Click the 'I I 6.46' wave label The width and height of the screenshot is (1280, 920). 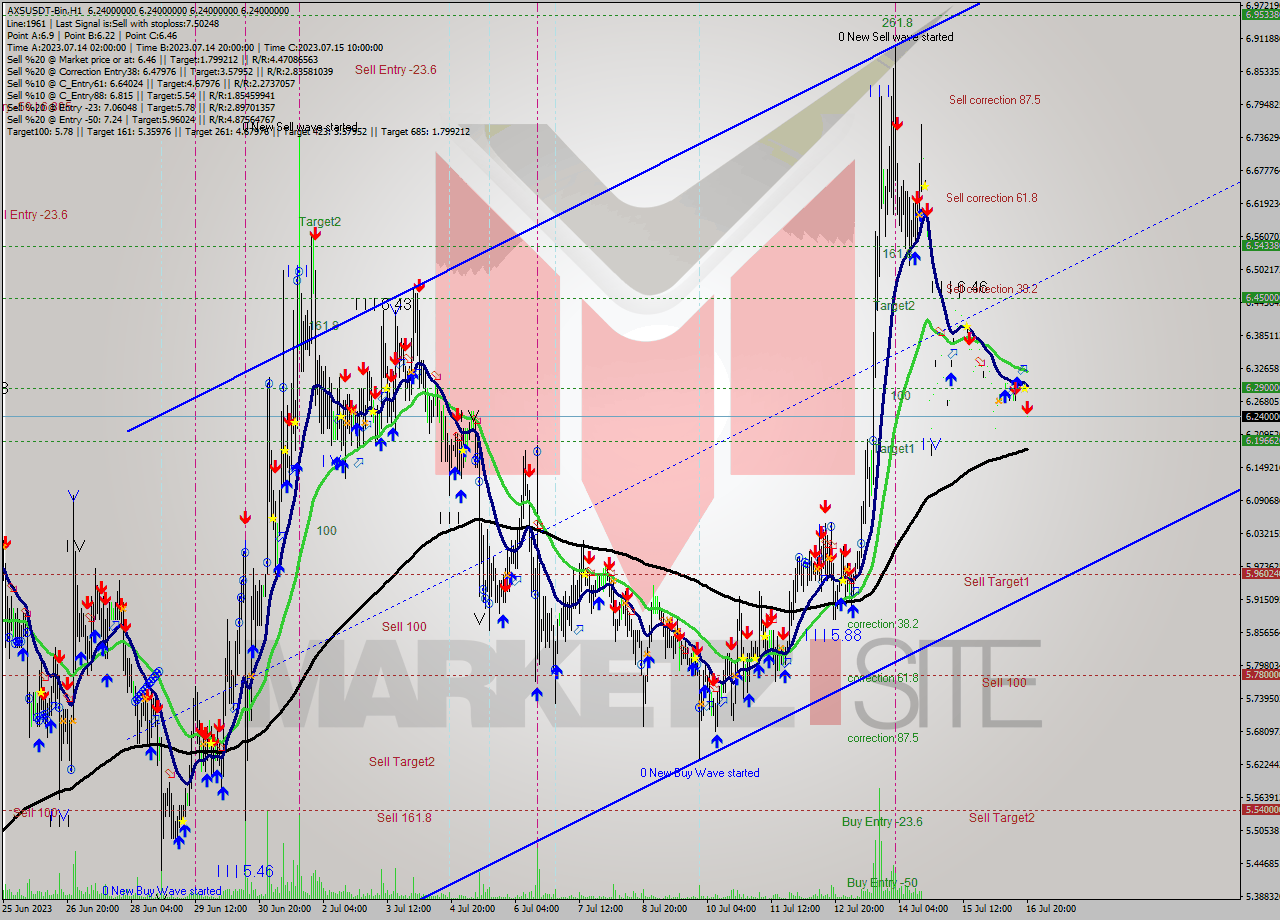[960, 287]
